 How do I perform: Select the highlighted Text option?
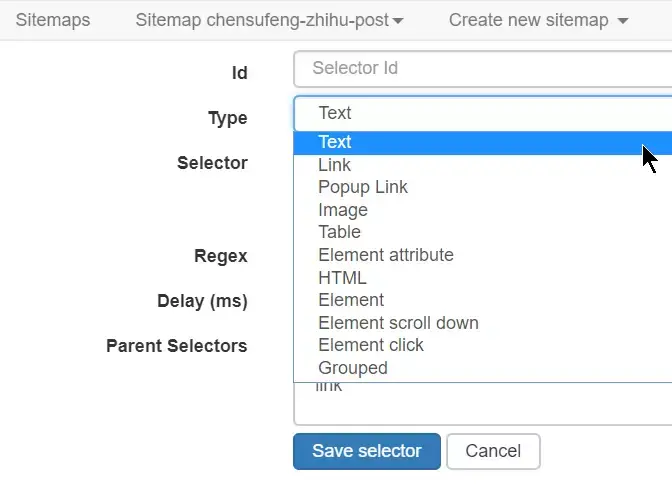point(335,142)
